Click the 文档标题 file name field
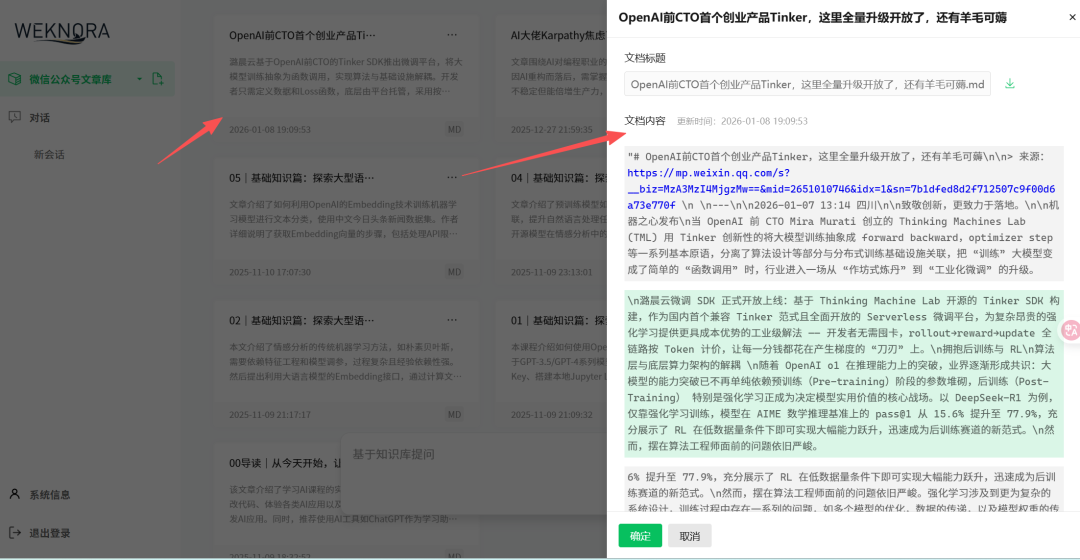The height and width of the screenshot is (560, 1080). (807, 84)
